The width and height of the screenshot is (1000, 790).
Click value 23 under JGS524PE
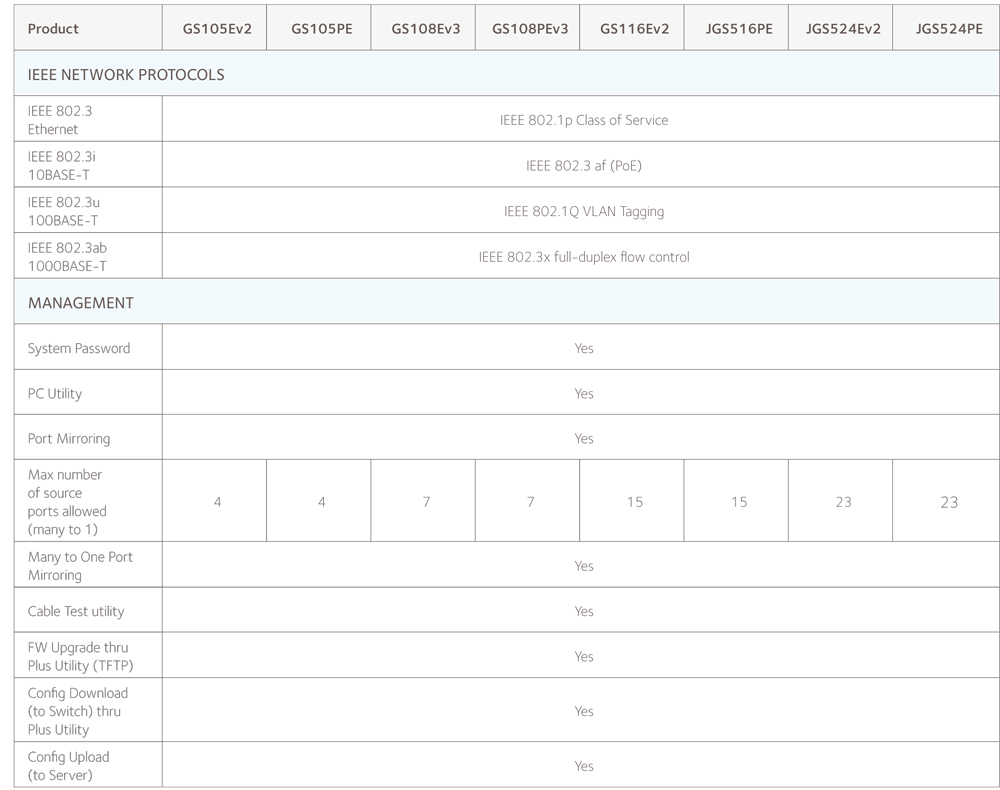(949, 502)
